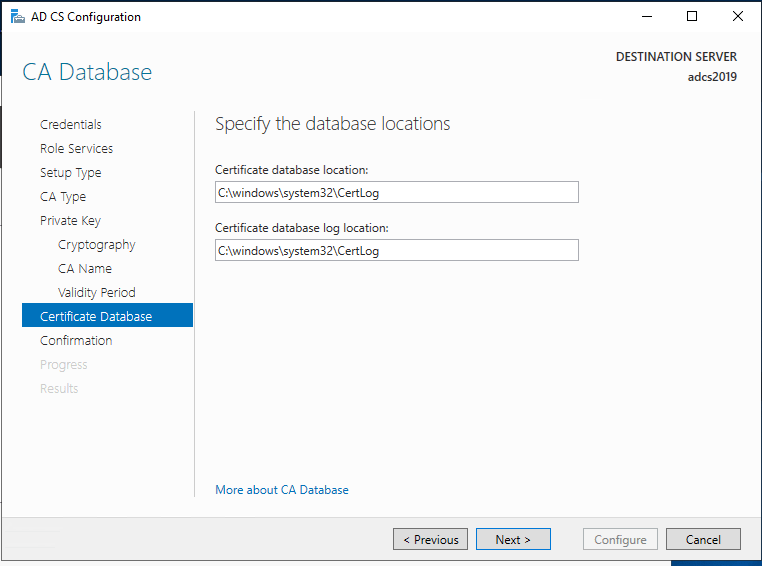Select Setup Type in the sidebar
Screen dimensions: 762x566
(x=70, y=173)
